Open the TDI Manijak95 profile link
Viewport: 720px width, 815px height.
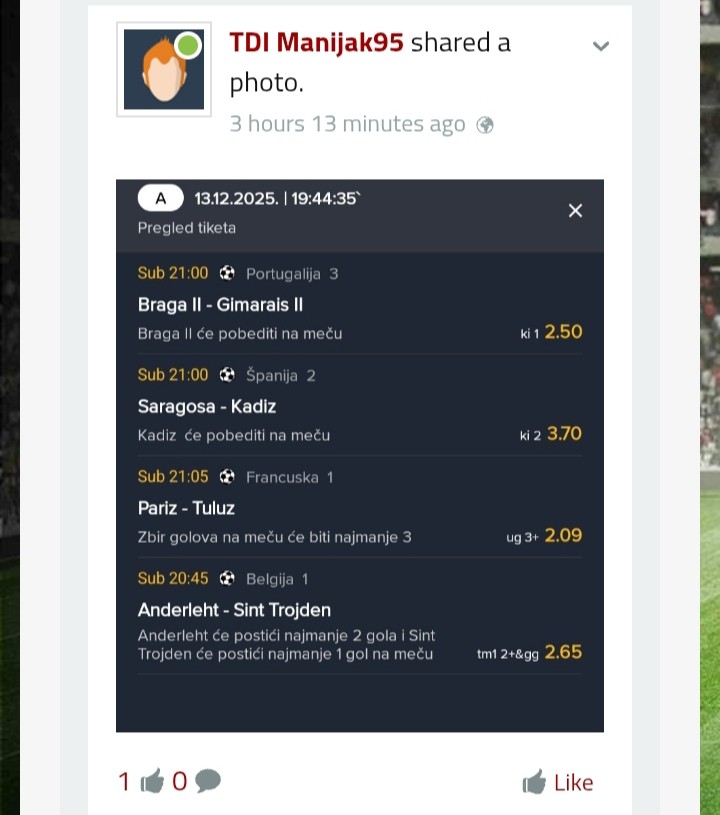coord(316,42)
